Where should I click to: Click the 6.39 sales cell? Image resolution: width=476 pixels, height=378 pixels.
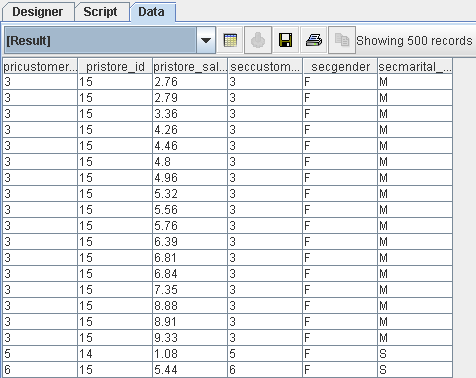click(190, 242)
